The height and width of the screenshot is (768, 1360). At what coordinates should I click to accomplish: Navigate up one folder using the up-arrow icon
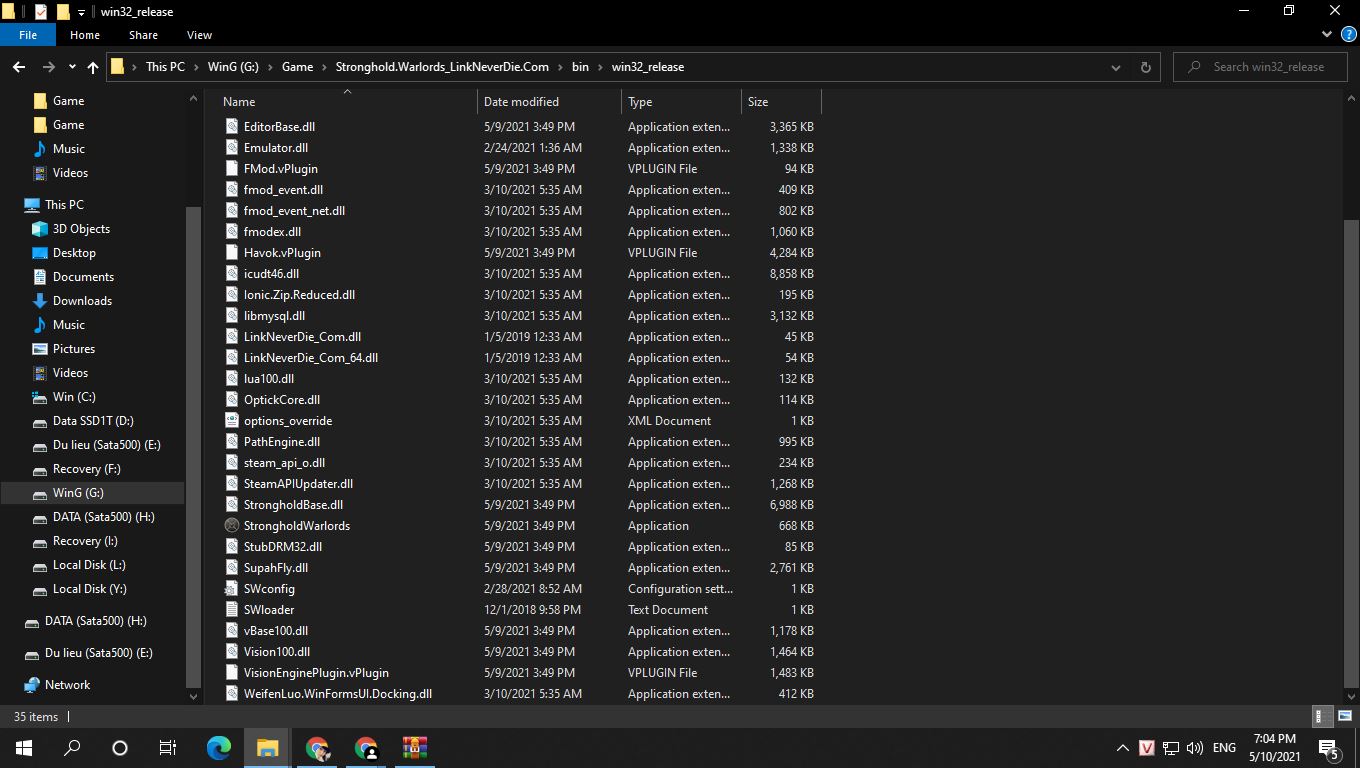pyautogui.click(x=92, y=67)
